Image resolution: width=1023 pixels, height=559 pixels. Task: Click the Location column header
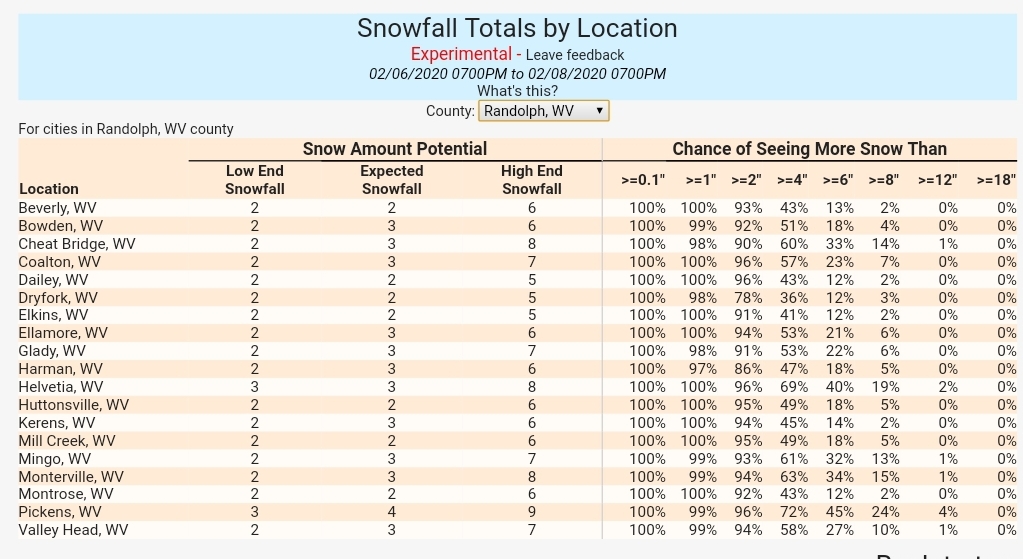click(49, 188)
